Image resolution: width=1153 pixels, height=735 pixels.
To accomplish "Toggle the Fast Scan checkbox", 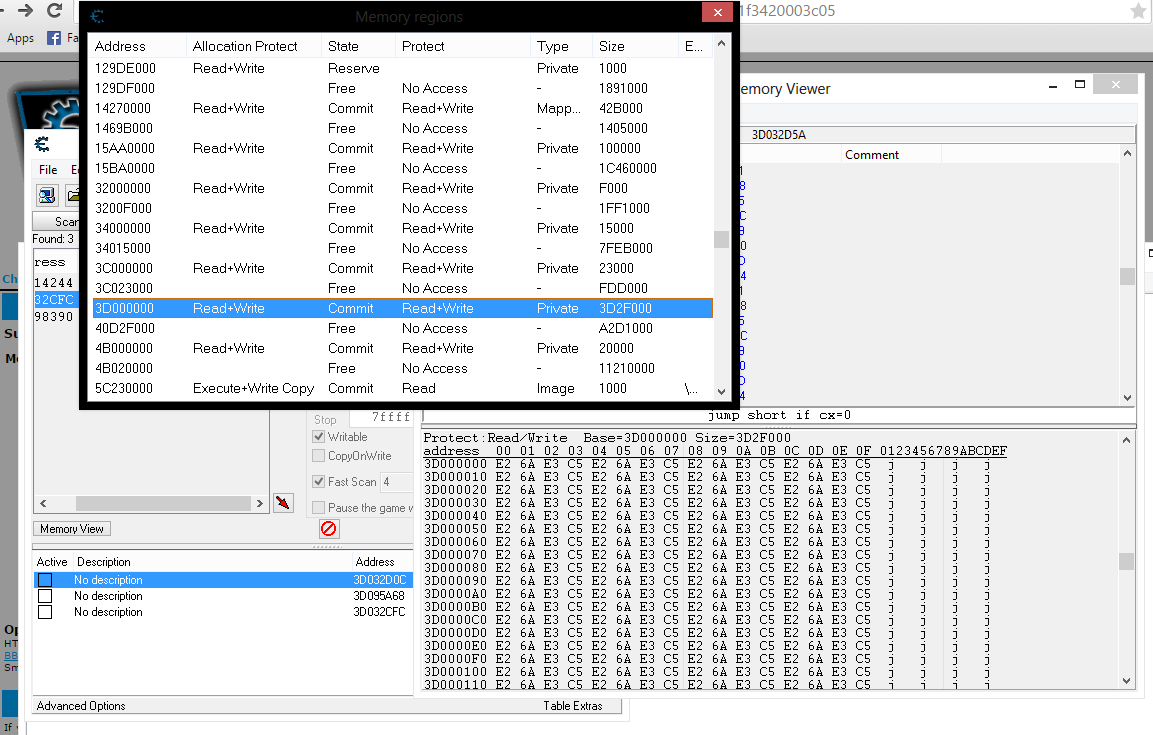I will point(319,482).
